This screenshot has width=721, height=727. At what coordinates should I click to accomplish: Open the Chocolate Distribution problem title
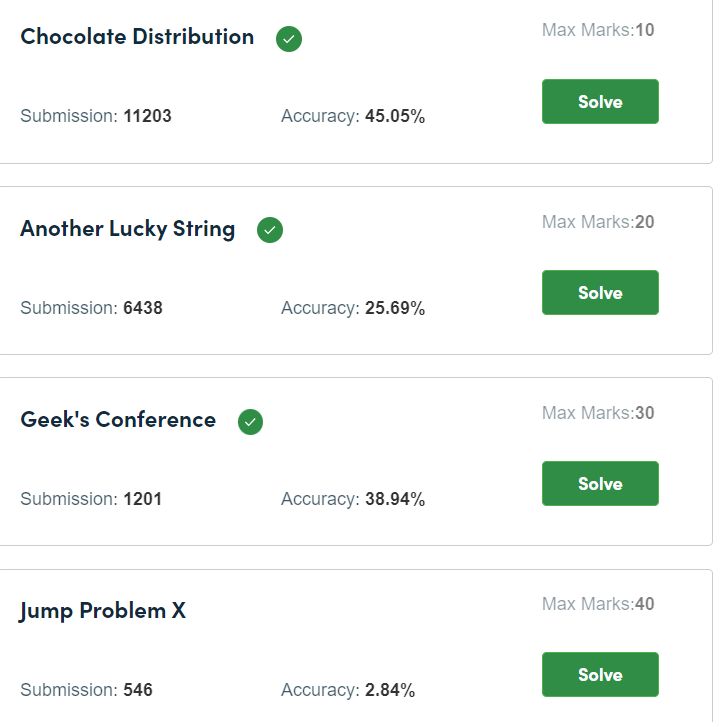(x=137, y=37)
